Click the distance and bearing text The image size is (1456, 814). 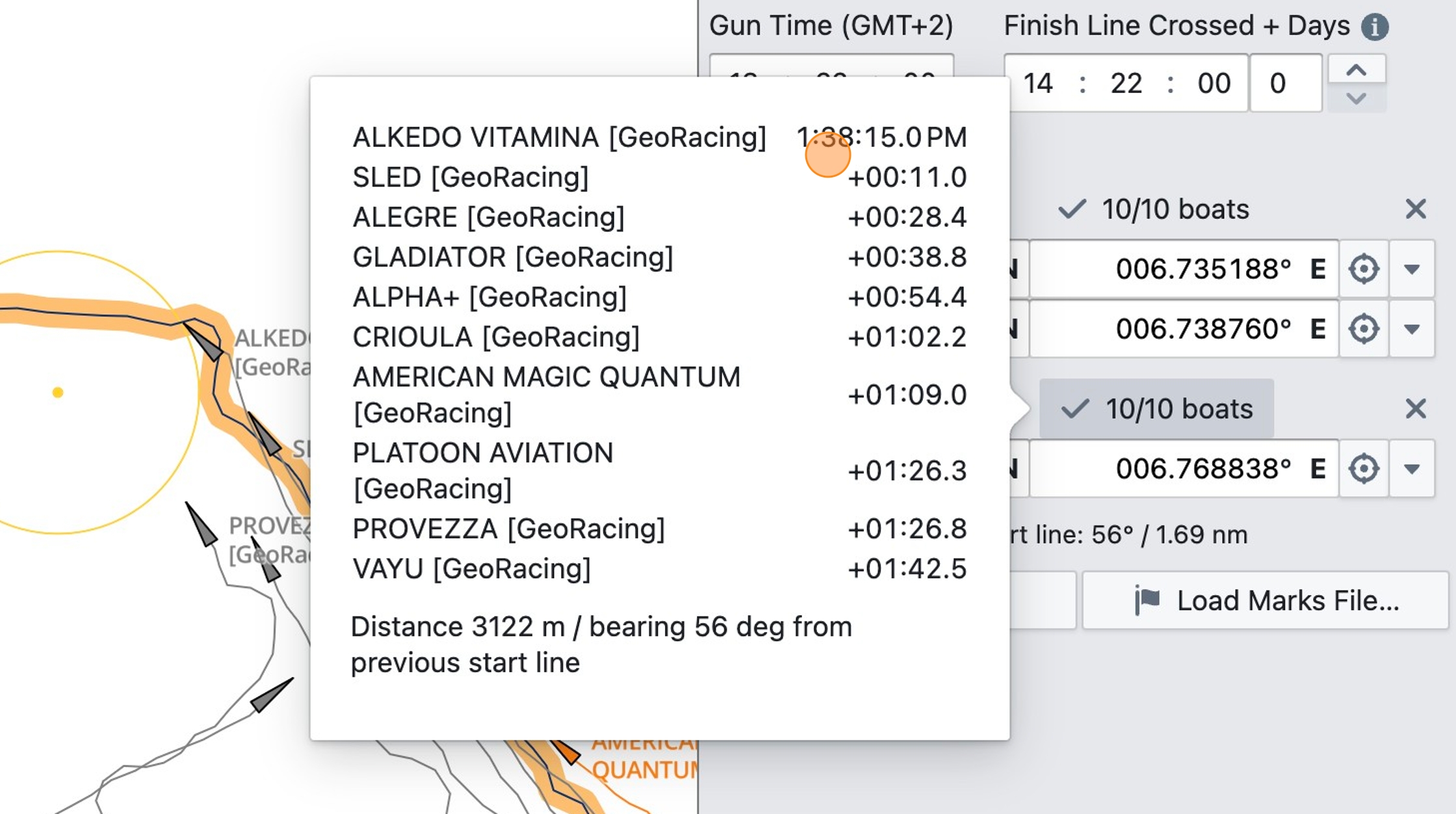pos(601,645)
